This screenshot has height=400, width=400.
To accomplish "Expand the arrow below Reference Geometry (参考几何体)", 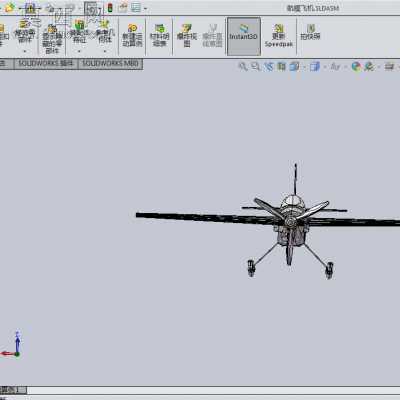I will (x=105, y=51).
